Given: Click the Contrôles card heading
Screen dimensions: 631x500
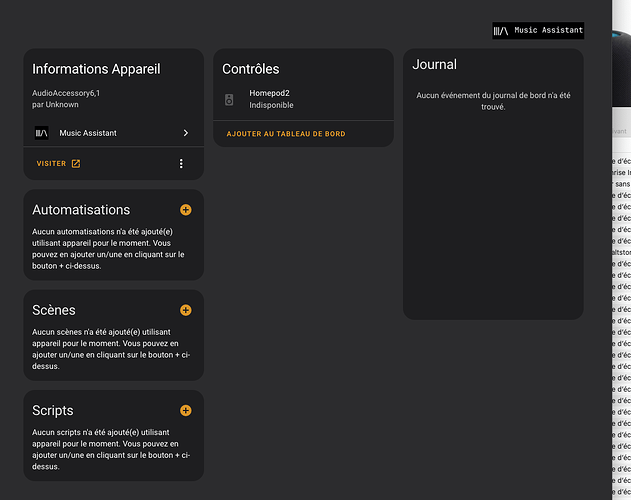Looking at the screenshot, I should [x=250, y=69].
